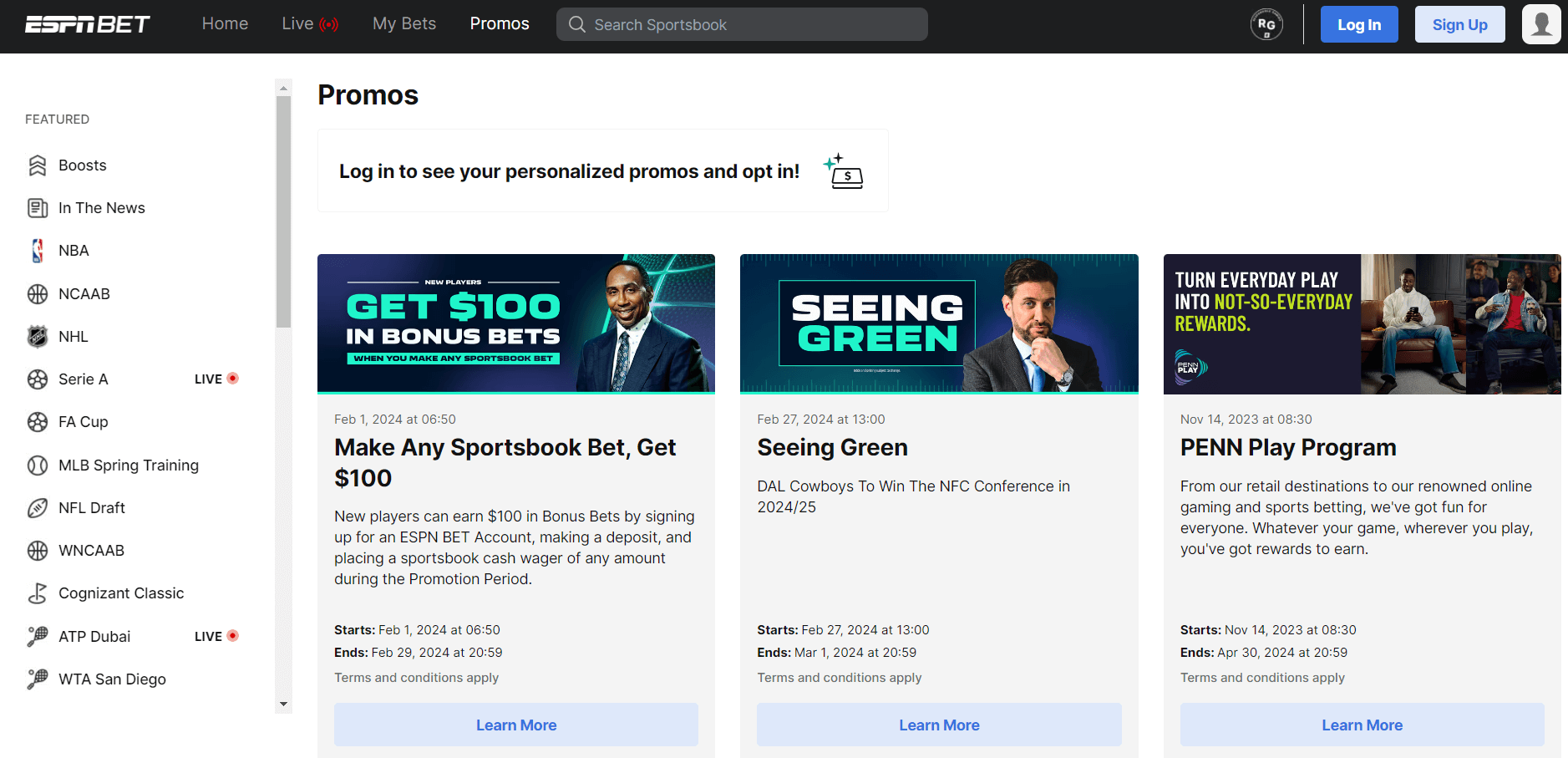Viewport: 1568px width, 758px height.
Task: Open NFL Draft sidebar link
Action: click(x=92, y=508)
